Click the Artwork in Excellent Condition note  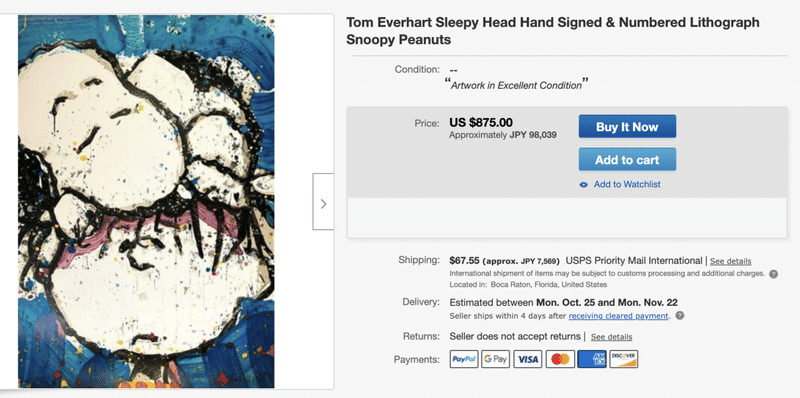pyautogui.click(x=516, y=86)
